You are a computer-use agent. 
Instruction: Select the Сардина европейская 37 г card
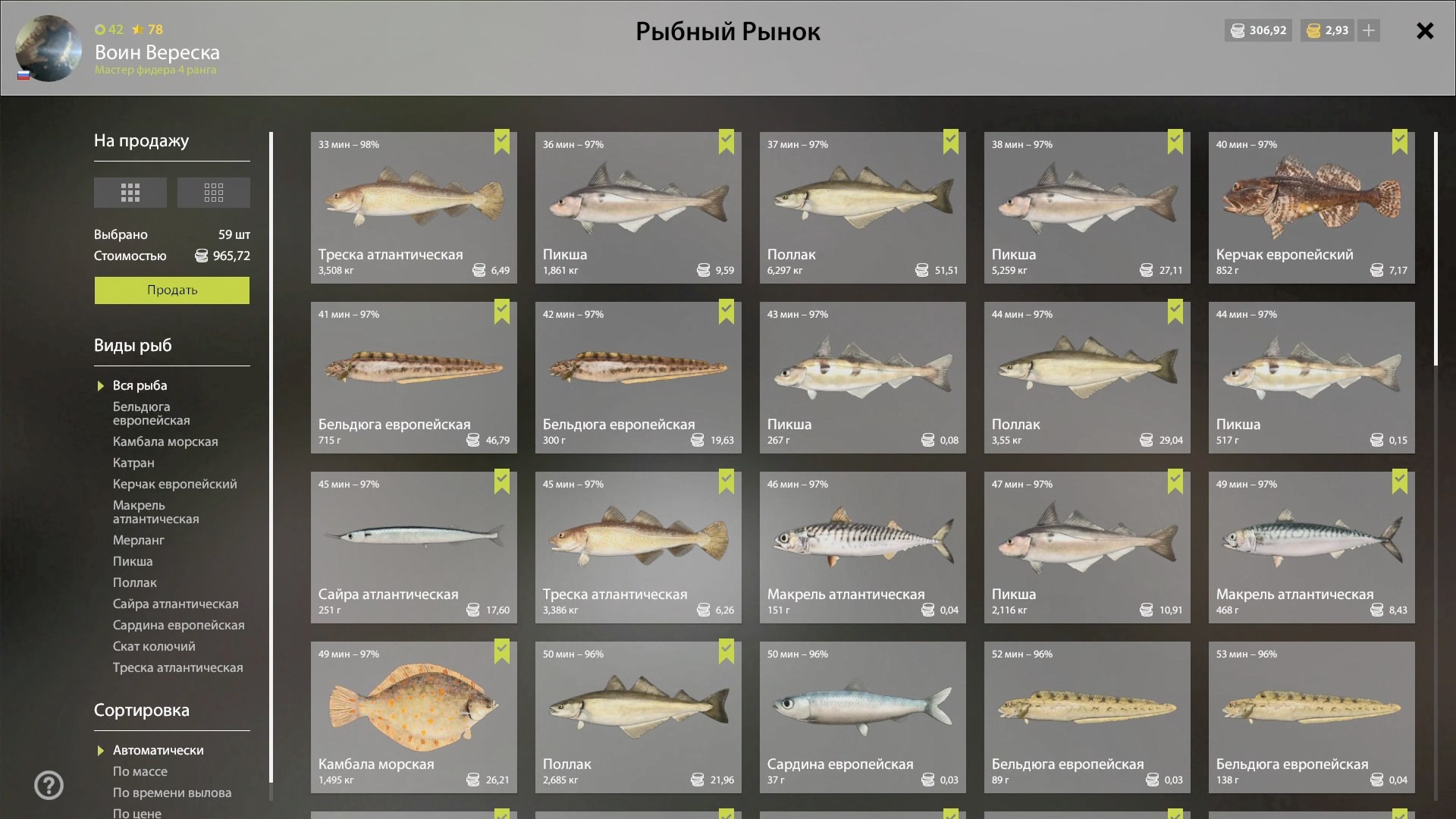[x=863, y=717]
